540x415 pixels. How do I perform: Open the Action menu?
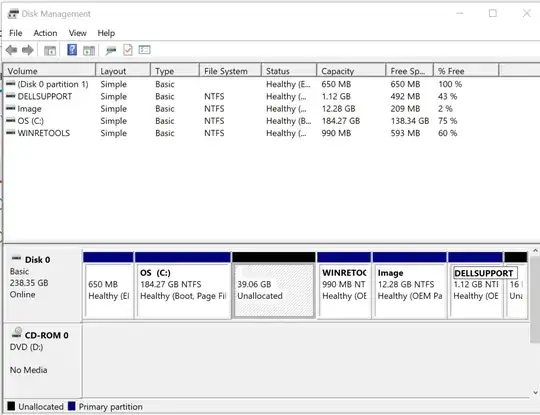pyautogui.click(x=45, y=33)
